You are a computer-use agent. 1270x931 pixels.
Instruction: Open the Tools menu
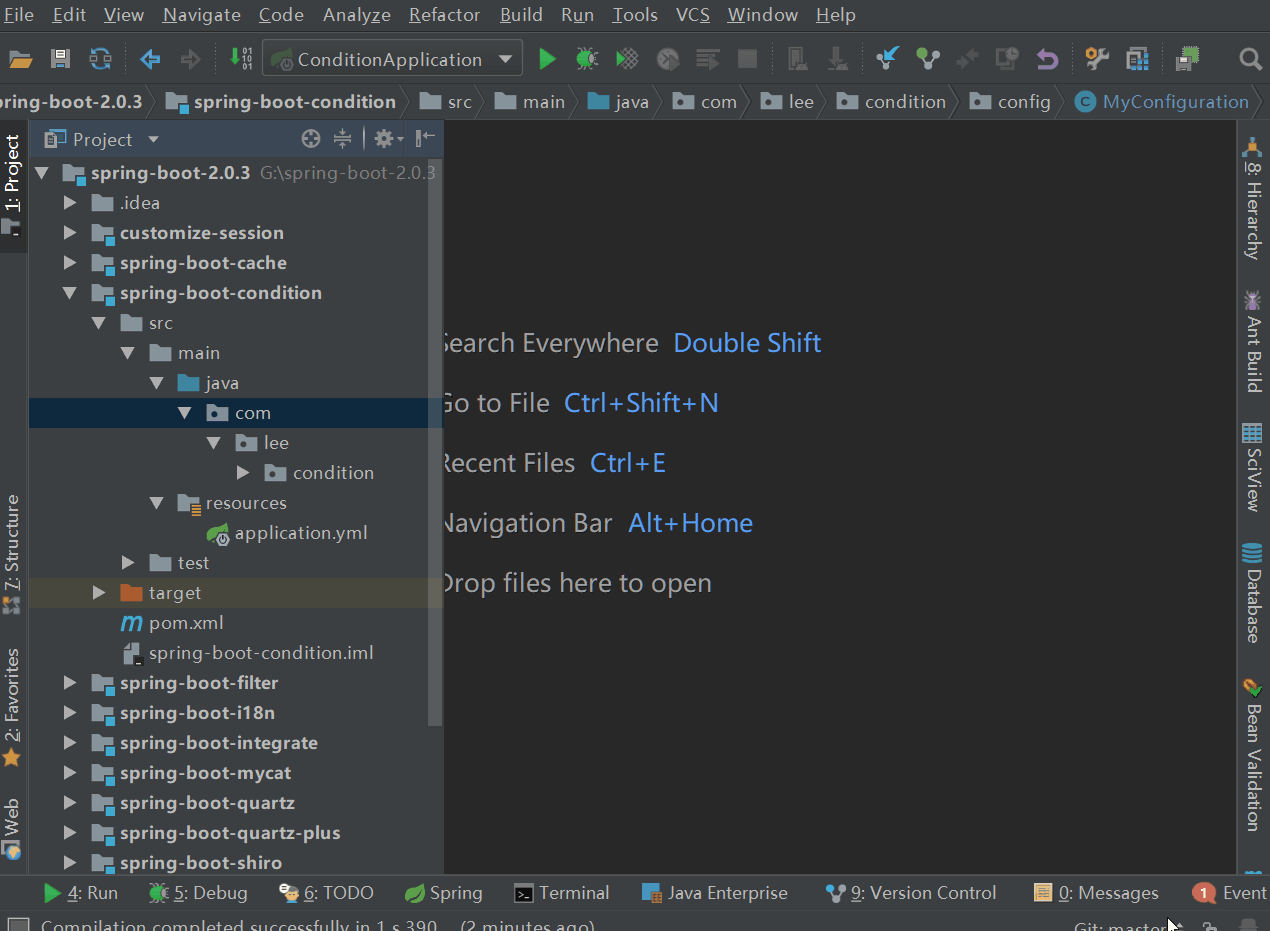pyautogui.click(x=635, y=15)
